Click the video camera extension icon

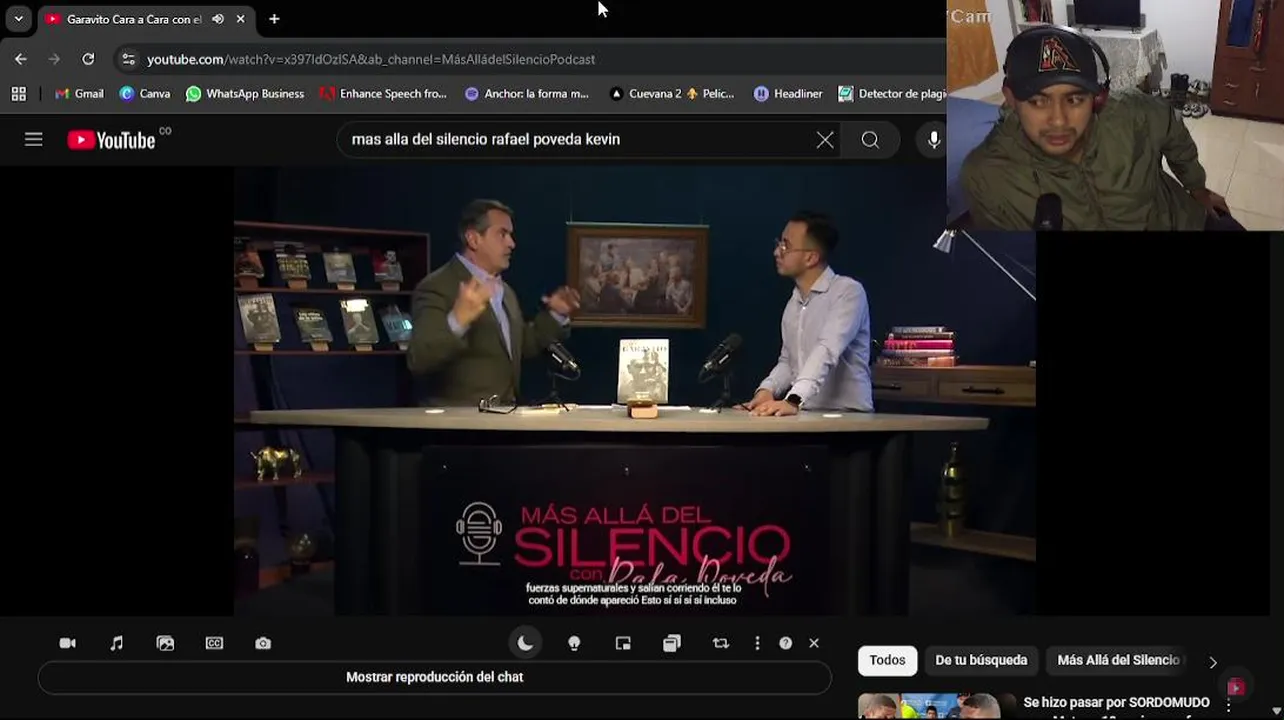67,643
